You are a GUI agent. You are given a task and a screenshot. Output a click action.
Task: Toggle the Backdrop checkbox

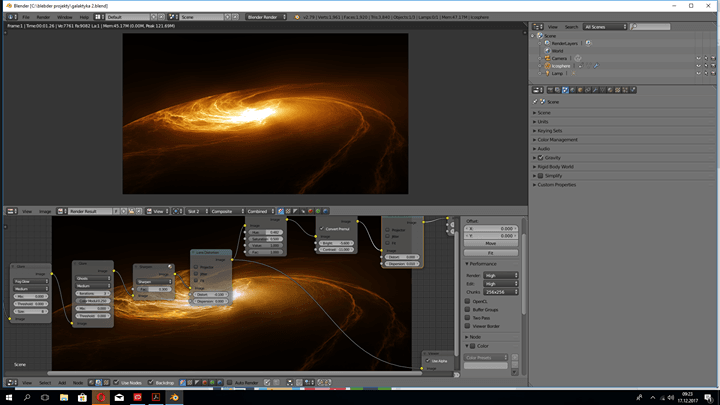click(x=151, y=382)
